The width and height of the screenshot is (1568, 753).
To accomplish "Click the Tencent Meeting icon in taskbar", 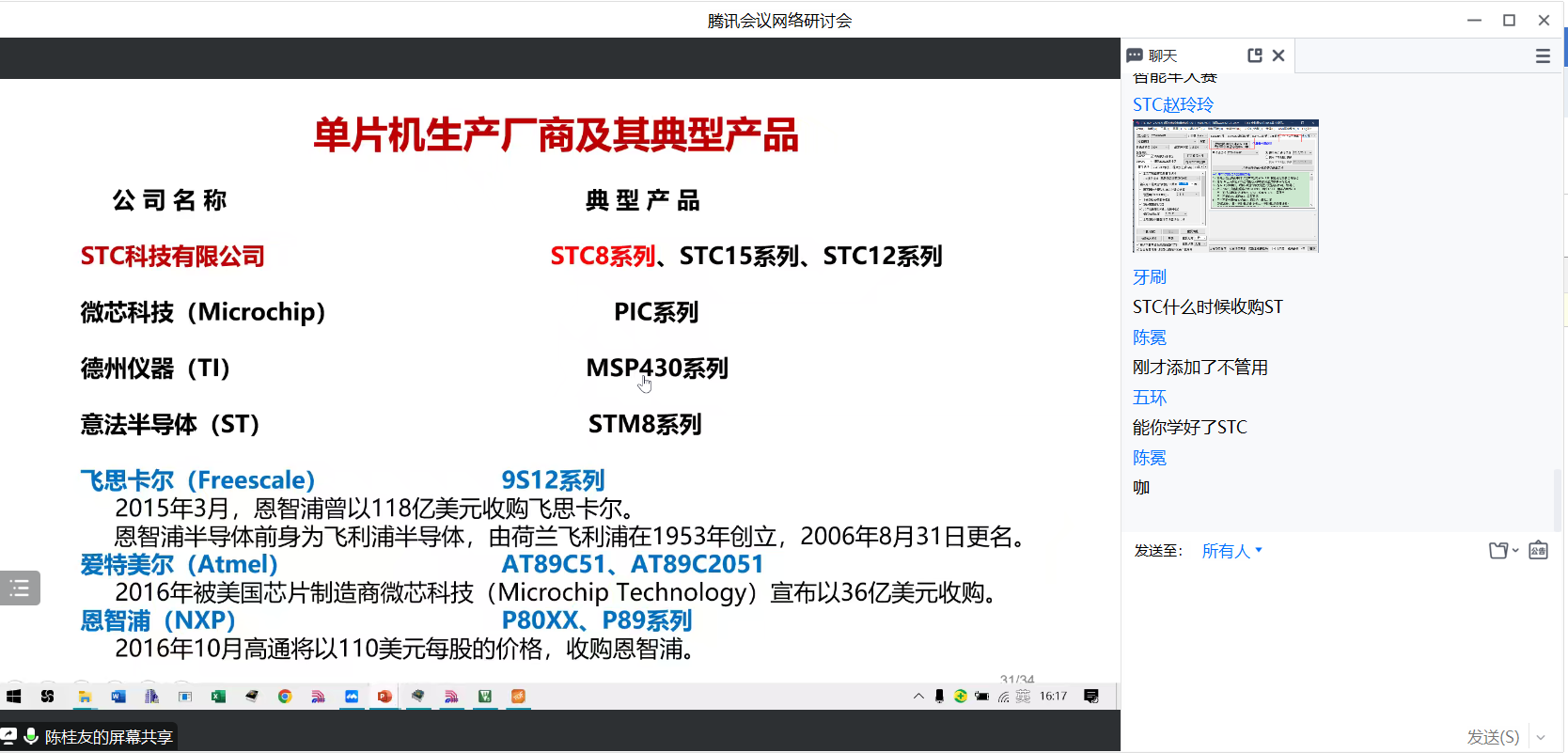I will pyautogui.click(x=352, y=697).
